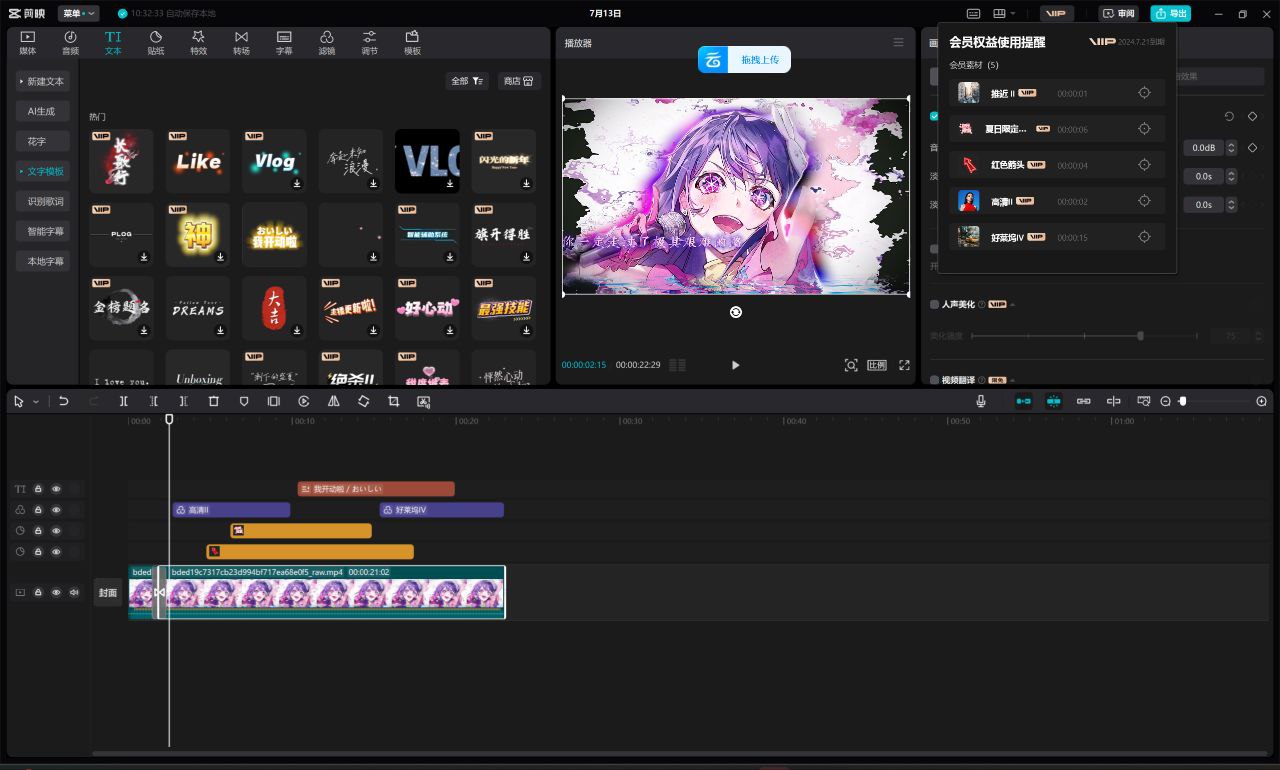Switch to the 音频 audio tab

pos(70,42)
